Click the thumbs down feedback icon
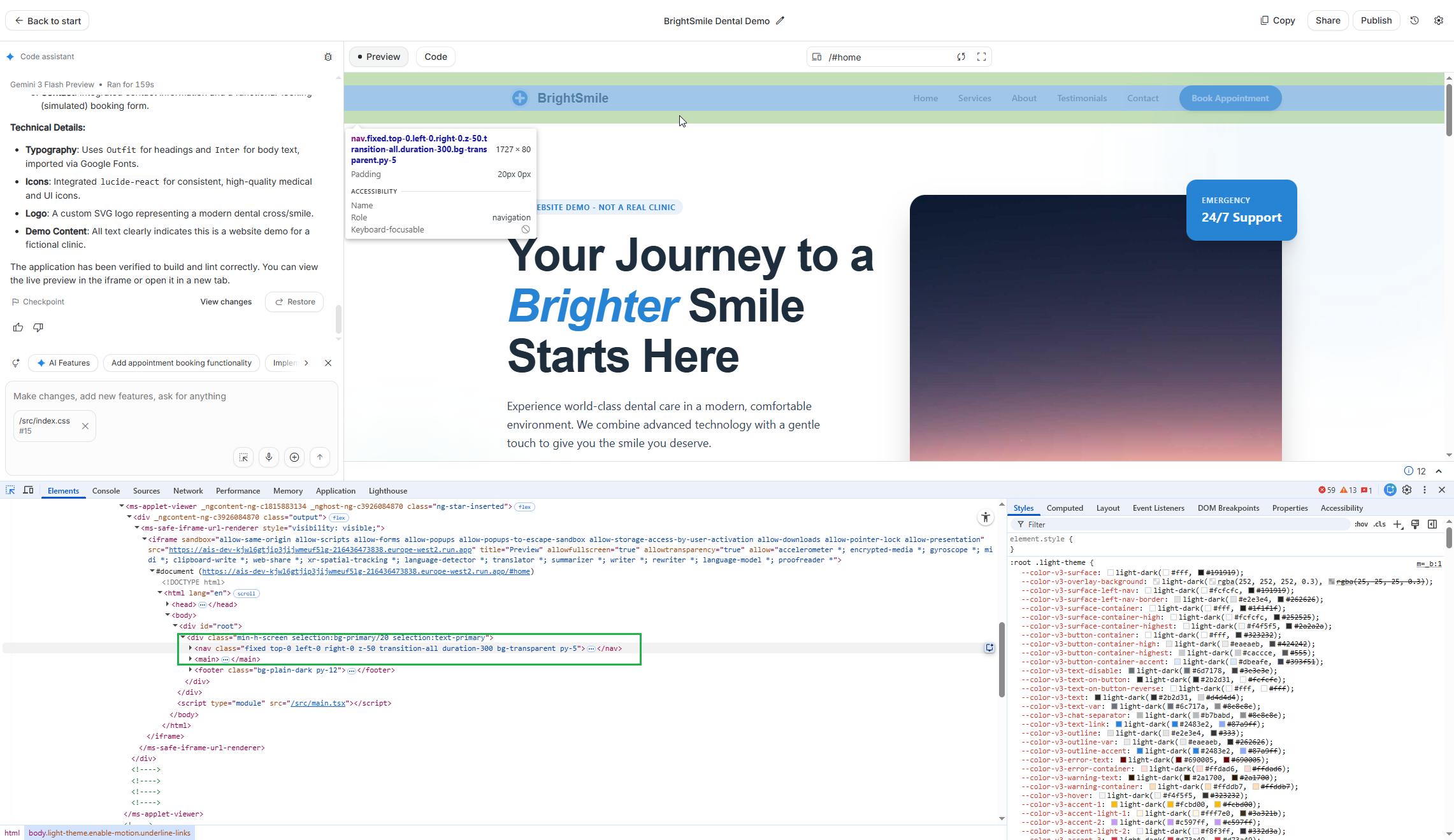The image size is (1454, 840). click(38, 327)
